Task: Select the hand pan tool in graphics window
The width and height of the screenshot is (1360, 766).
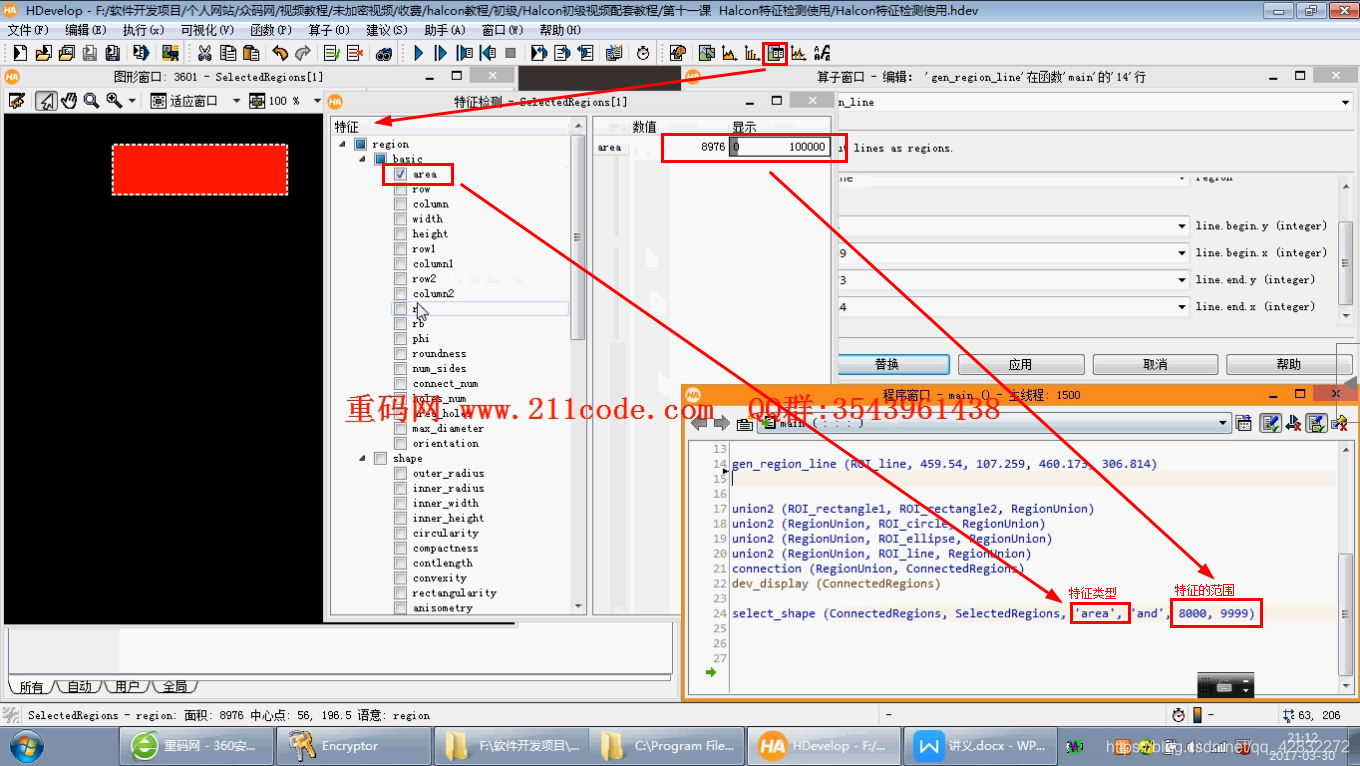Action: 69,100
